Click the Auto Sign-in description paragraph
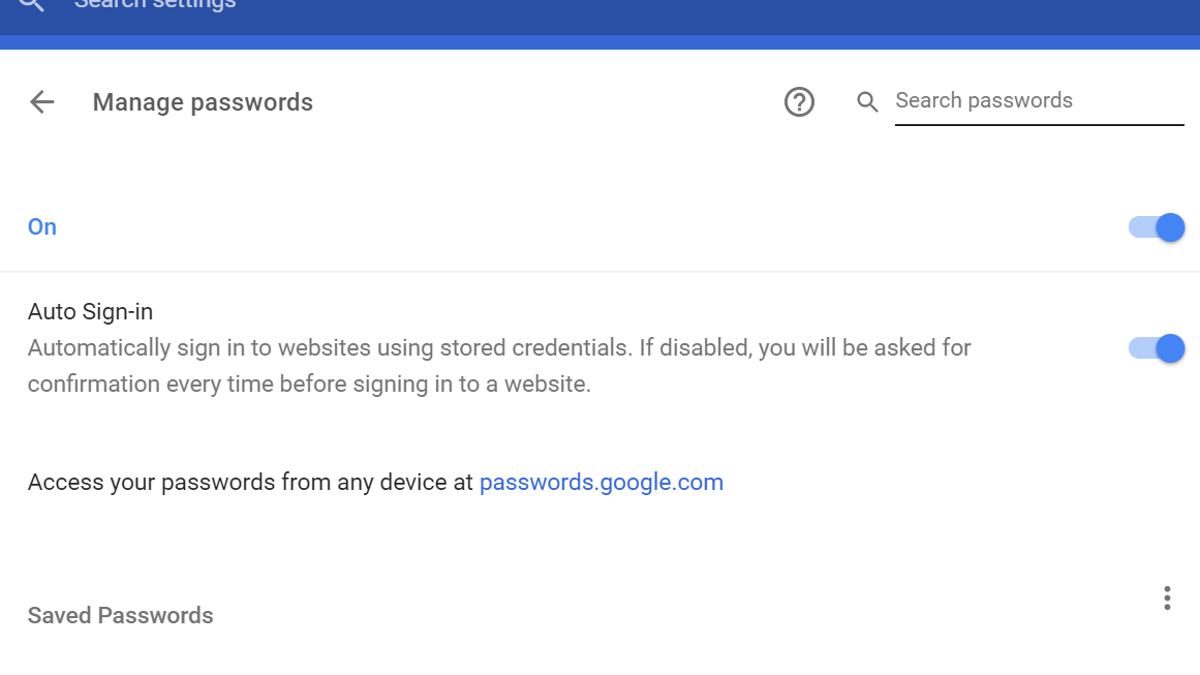This screenshot has height=675, width=1200. (x=499, y=366)
